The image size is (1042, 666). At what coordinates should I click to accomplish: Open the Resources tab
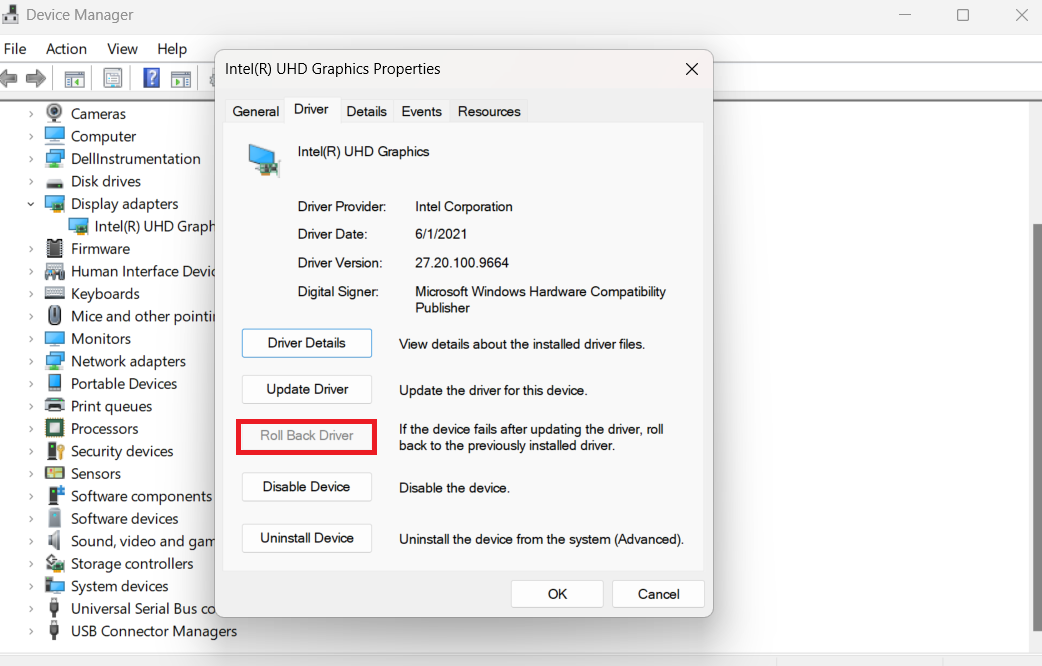pyautogui.click(x=489, y=111)
